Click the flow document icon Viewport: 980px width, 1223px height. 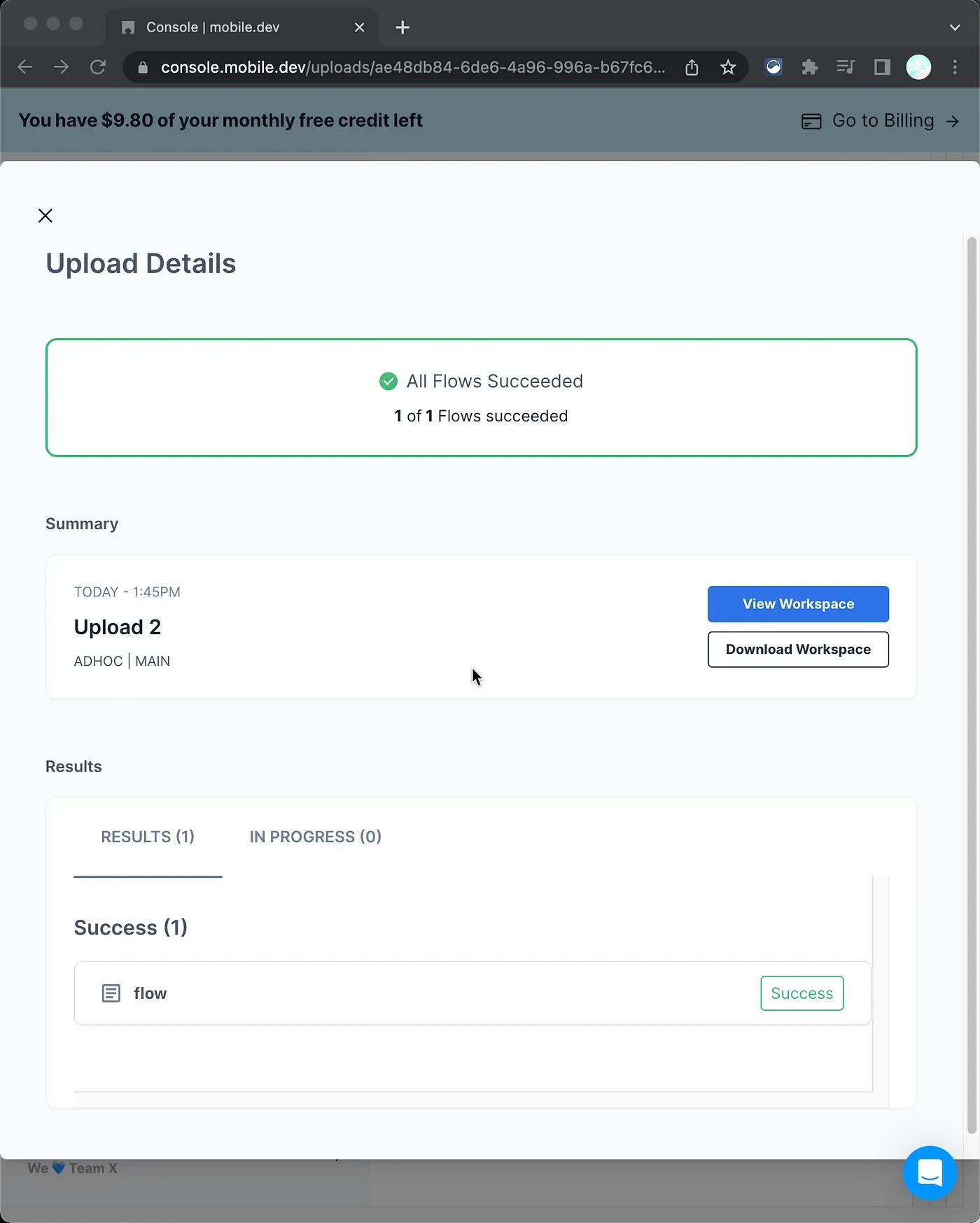pyautogui.click(x=111, y=993)
